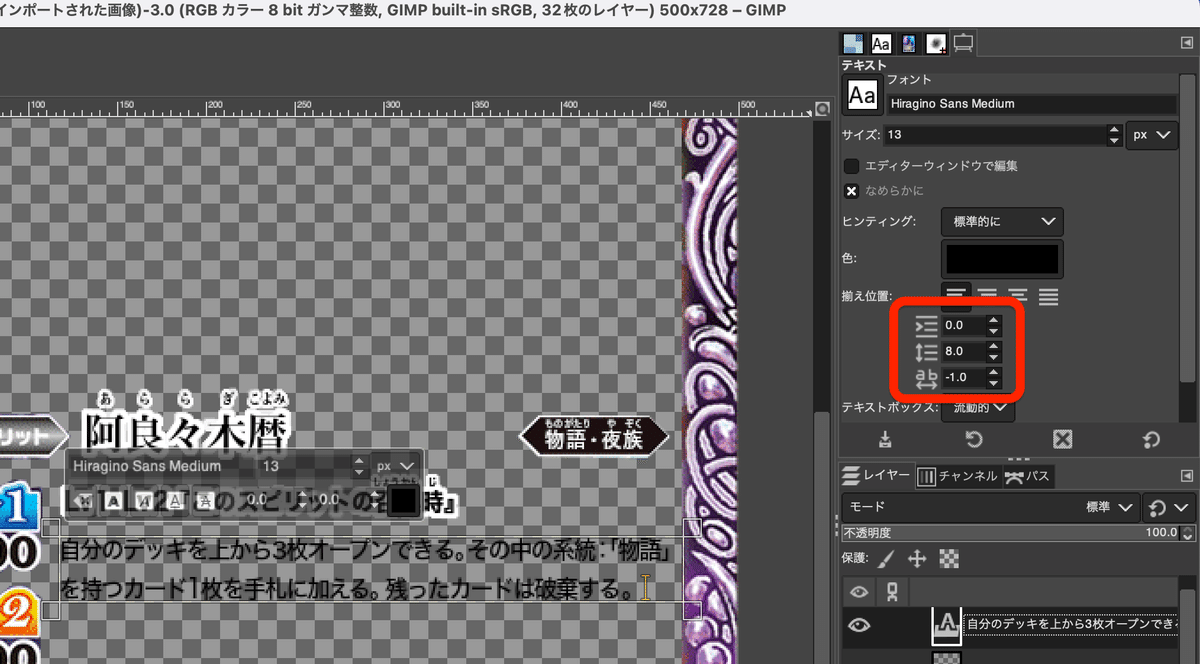This screenshot has width=1200, height=664.
Task: Open the Brushes dock tab
Action: [x=937, y=44]
